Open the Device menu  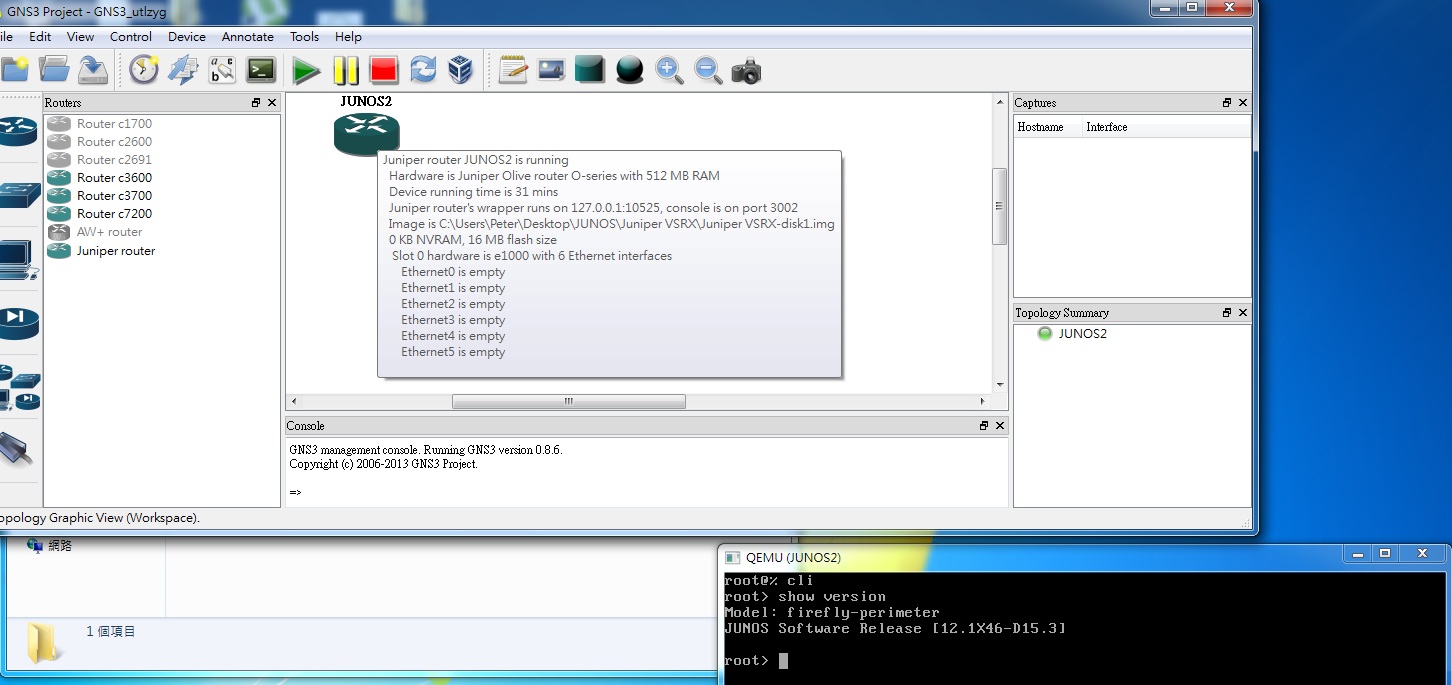pos(187,36)
